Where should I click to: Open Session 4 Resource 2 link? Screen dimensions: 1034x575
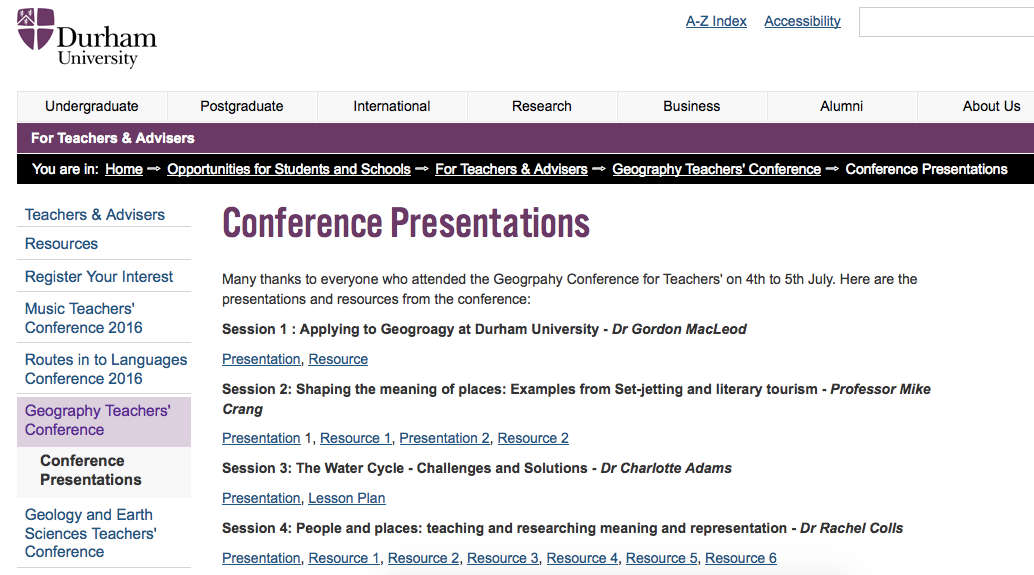click(423, 559)
